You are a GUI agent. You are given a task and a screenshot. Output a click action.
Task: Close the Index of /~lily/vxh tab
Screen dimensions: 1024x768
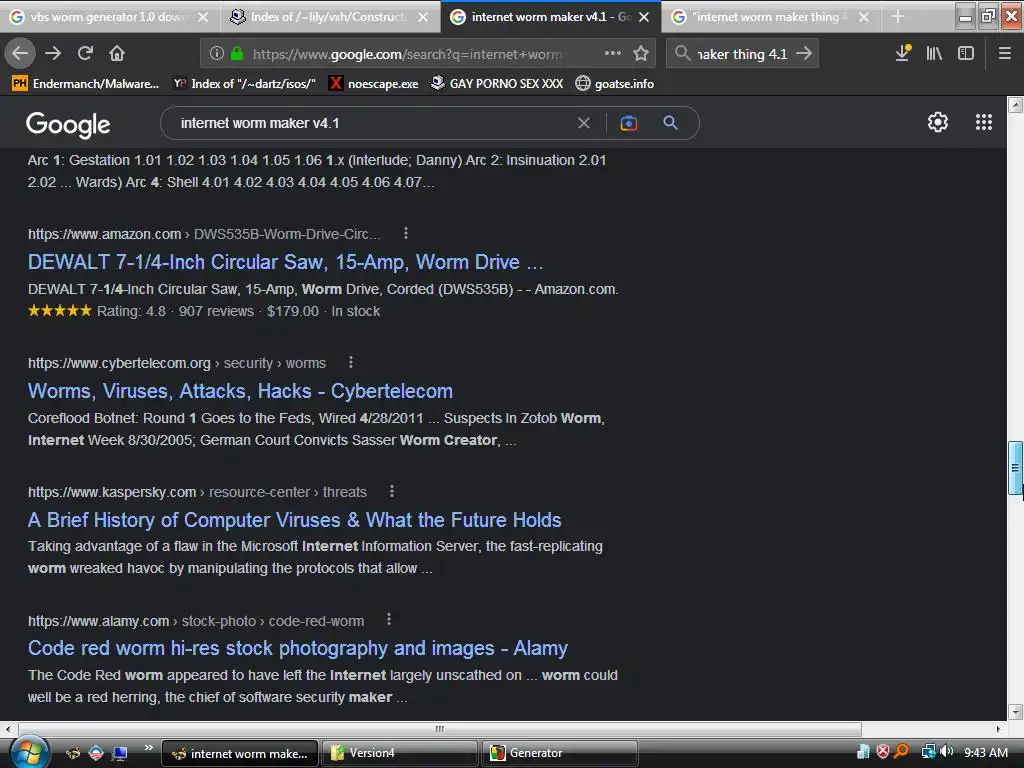coord(423,17)
